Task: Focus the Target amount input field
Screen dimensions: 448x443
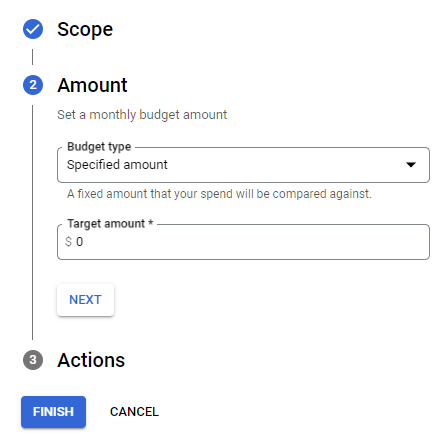Action: 243,242
